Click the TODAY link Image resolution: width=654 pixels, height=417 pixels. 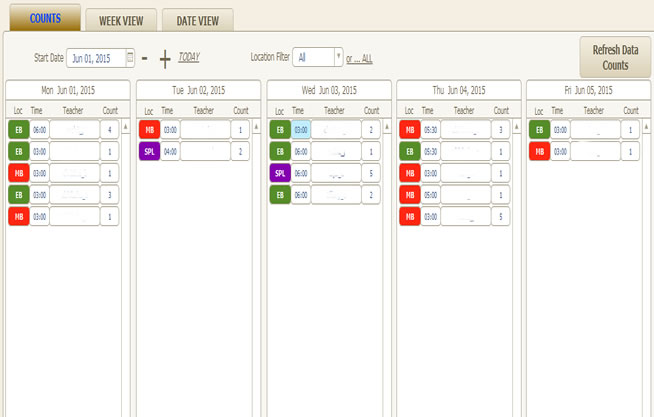(189, 57)
